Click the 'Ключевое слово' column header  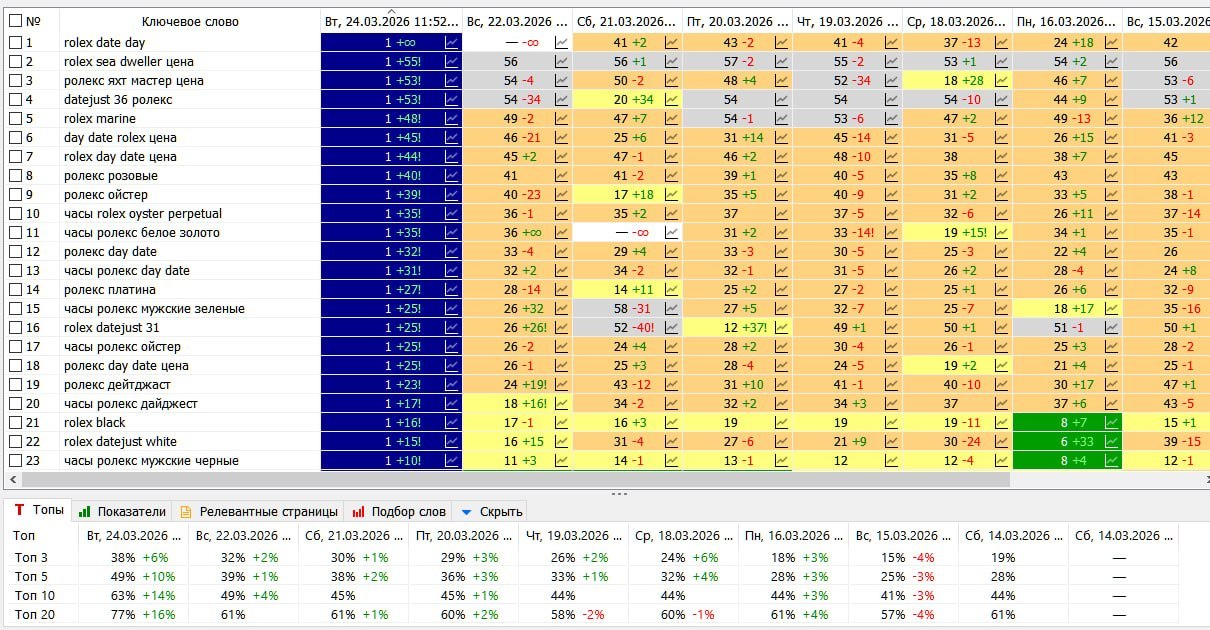click(190, 21)
